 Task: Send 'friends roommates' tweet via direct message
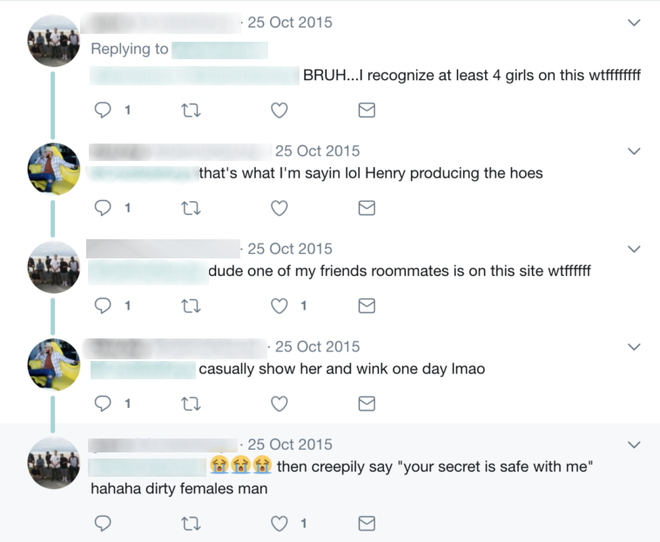pyautogui.click(x=367, y=306)
